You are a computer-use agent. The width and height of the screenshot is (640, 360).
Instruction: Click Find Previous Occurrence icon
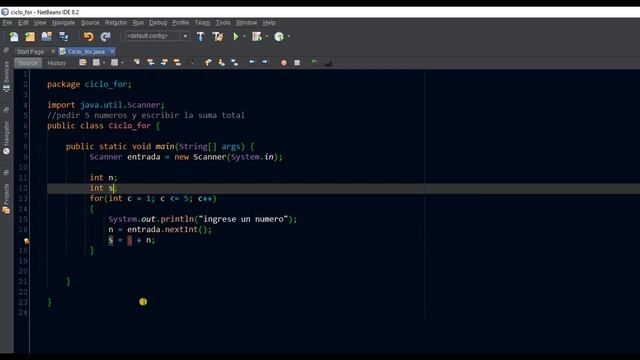(151, 62)
